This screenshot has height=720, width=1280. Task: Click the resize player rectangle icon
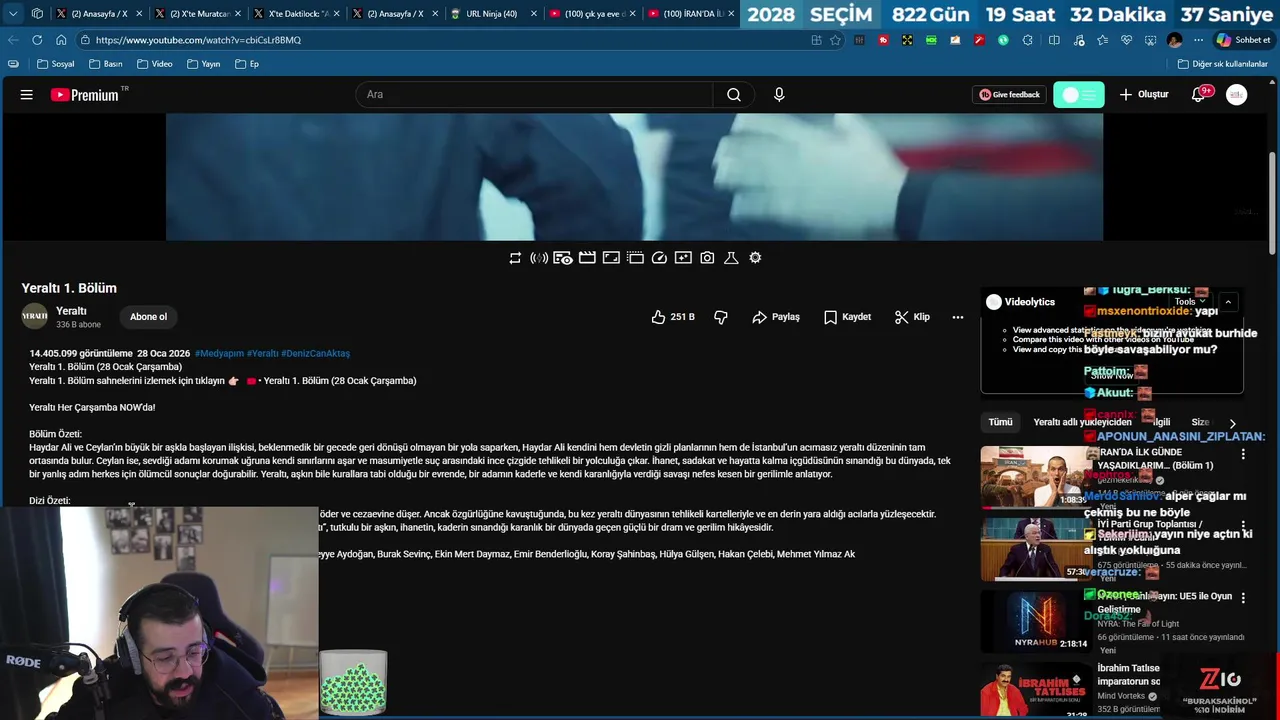click(611, 258)
